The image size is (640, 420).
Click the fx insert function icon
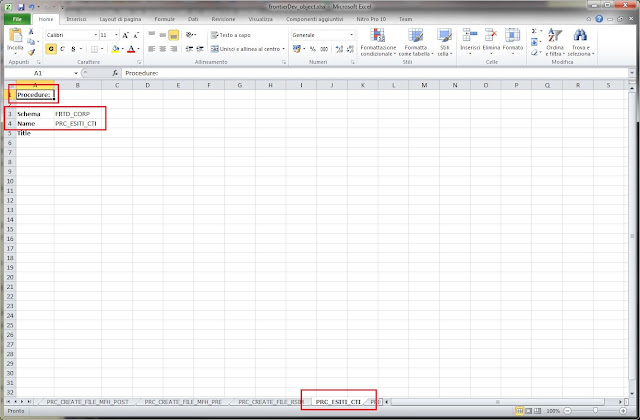click(115, 73)
